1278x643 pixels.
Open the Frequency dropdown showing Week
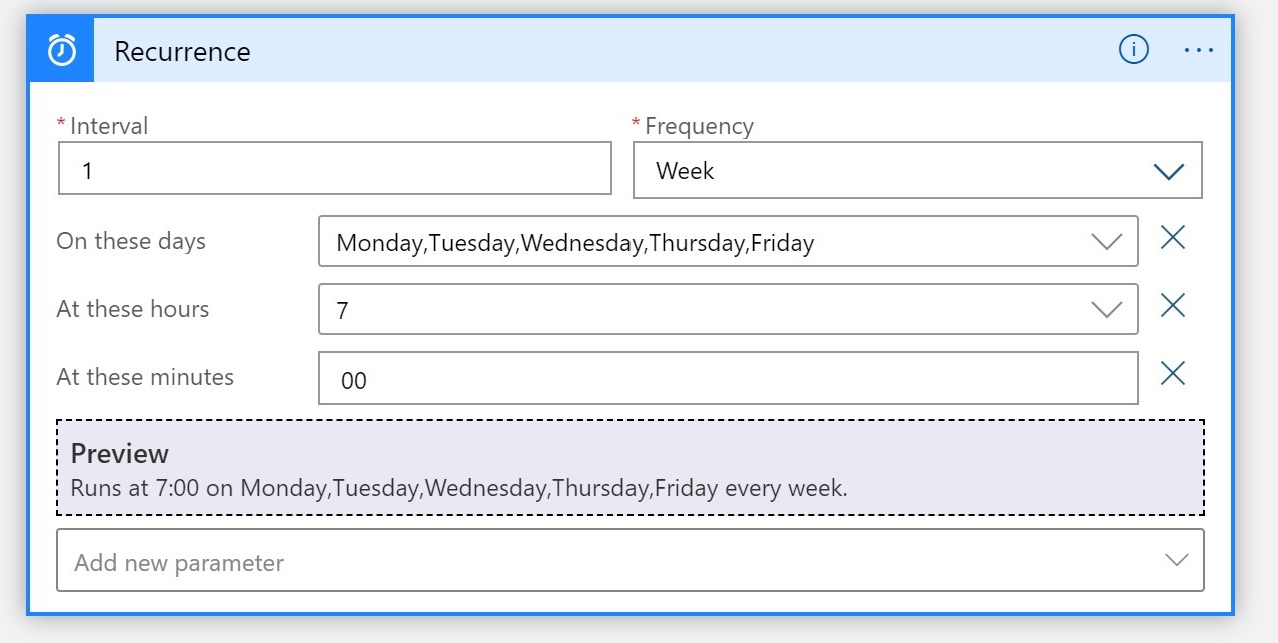900,171
